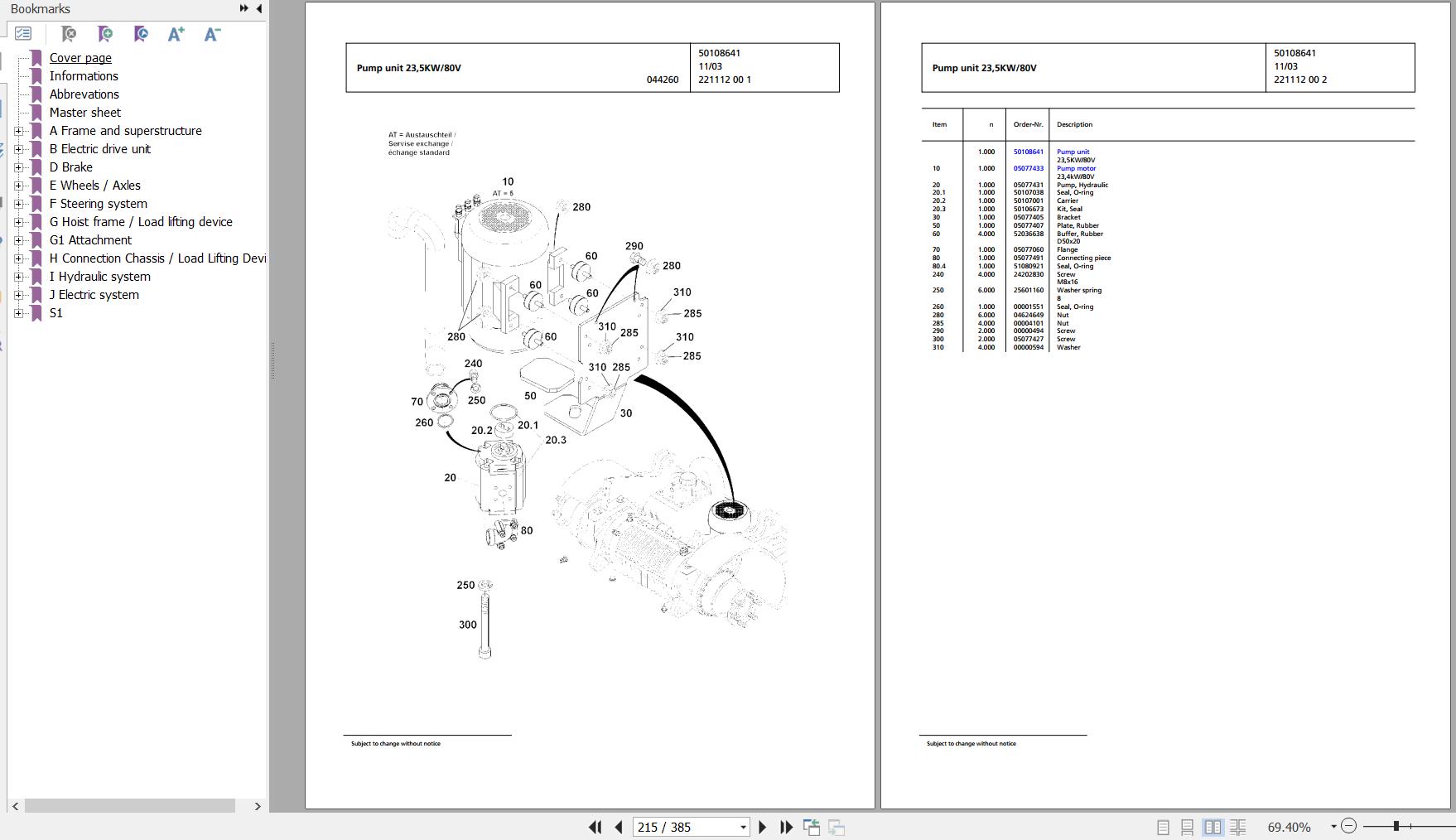Open the bookmark options menu icon
The height and width of the screenshot is (840, 1456).
23,34
